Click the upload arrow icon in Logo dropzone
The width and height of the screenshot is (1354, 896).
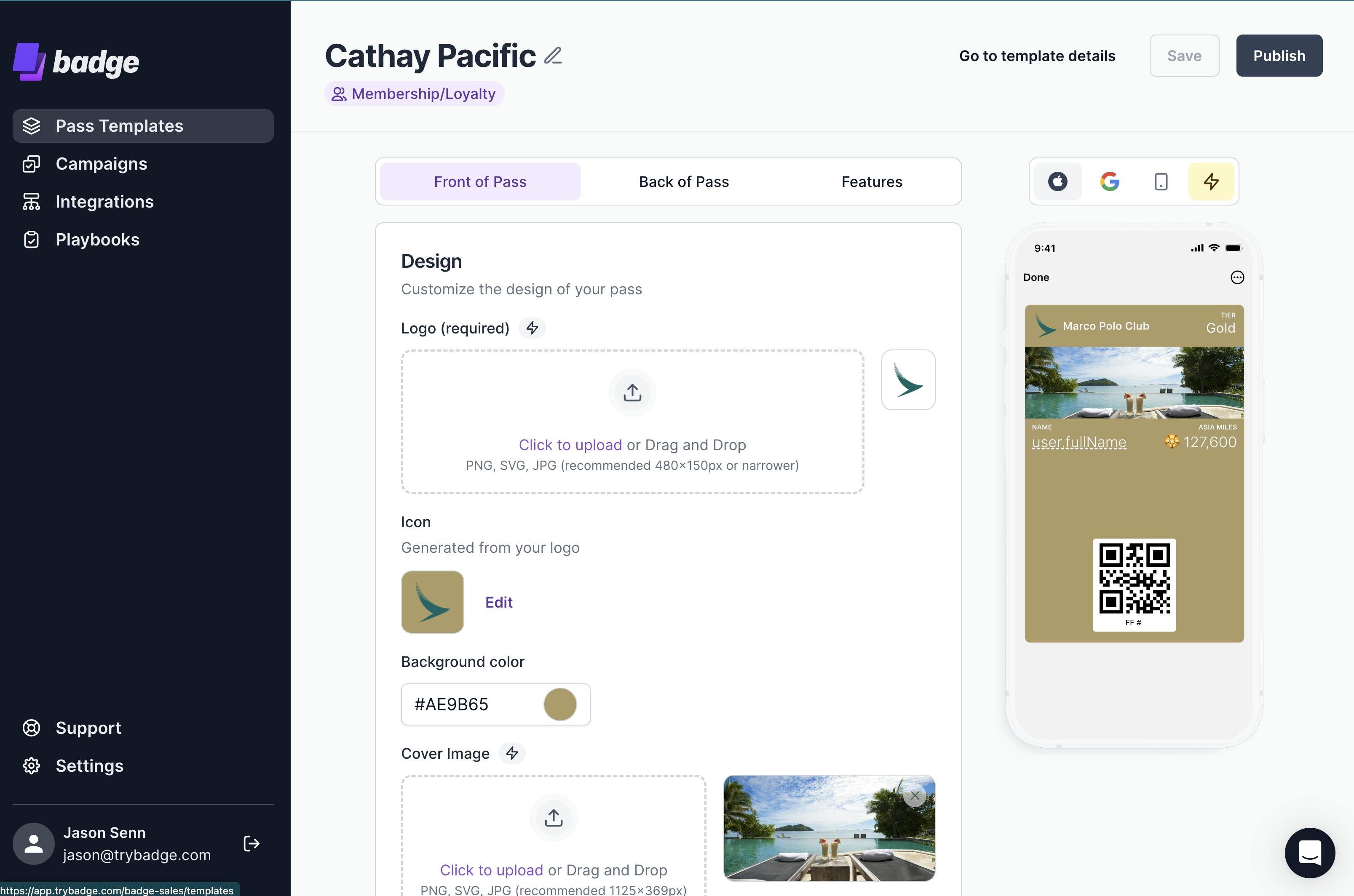tap(632, 392)
